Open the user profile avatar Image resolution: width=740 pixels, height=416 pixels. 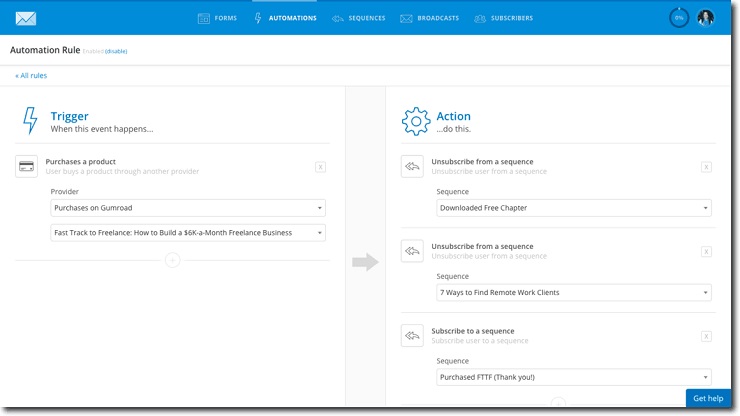point(706,18)
